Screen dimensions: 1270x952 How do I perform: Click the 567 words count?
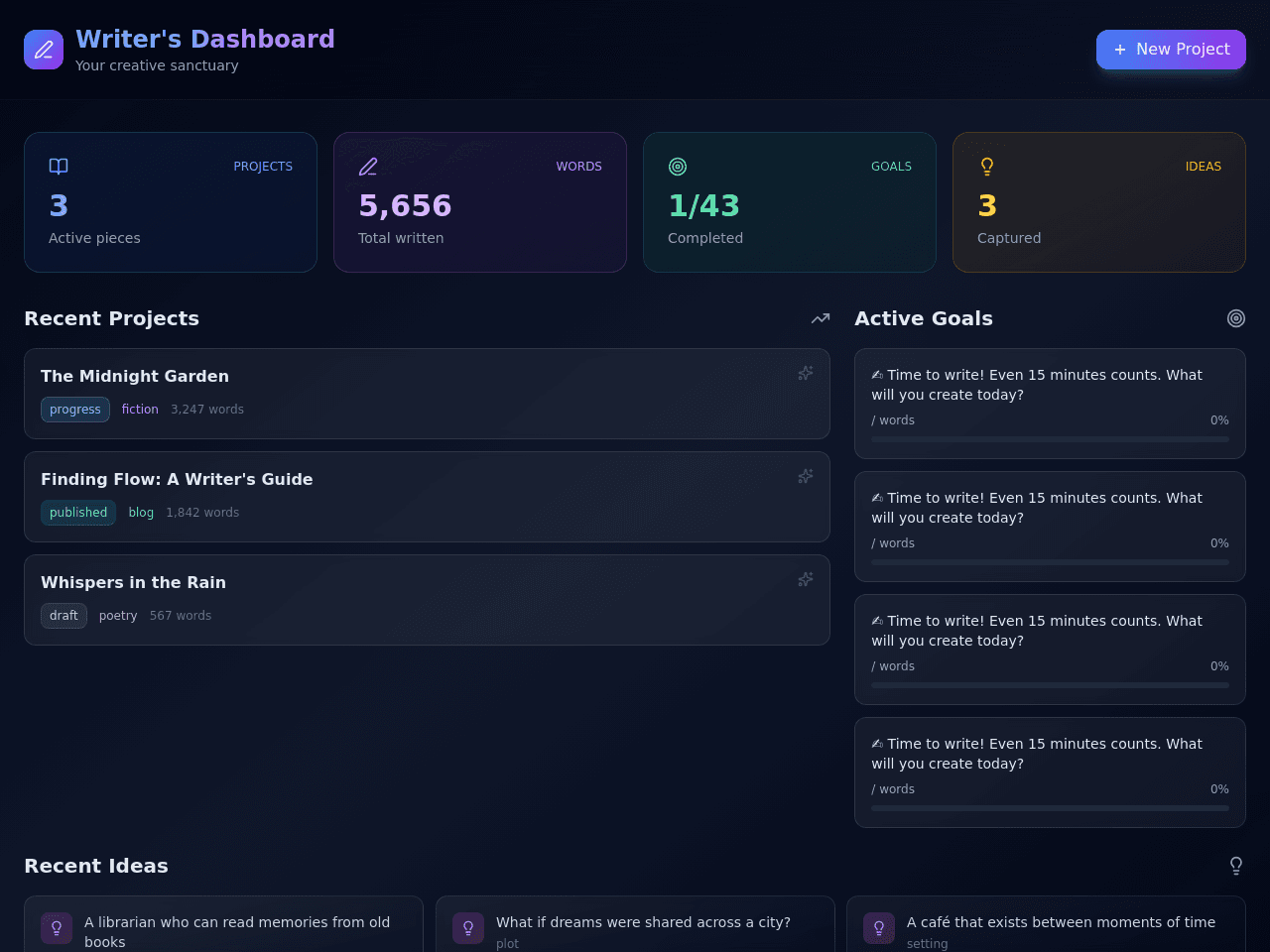tap(181, 616)
